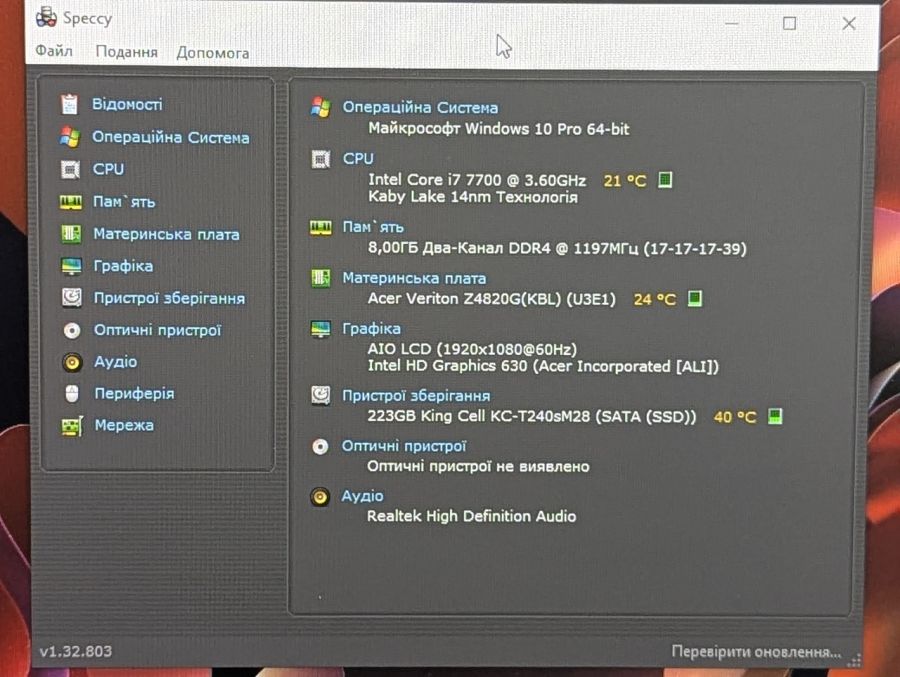Click the text Оптичні пристрої не виявлено
Screen dimensions: 900x677
coord(478,466)
